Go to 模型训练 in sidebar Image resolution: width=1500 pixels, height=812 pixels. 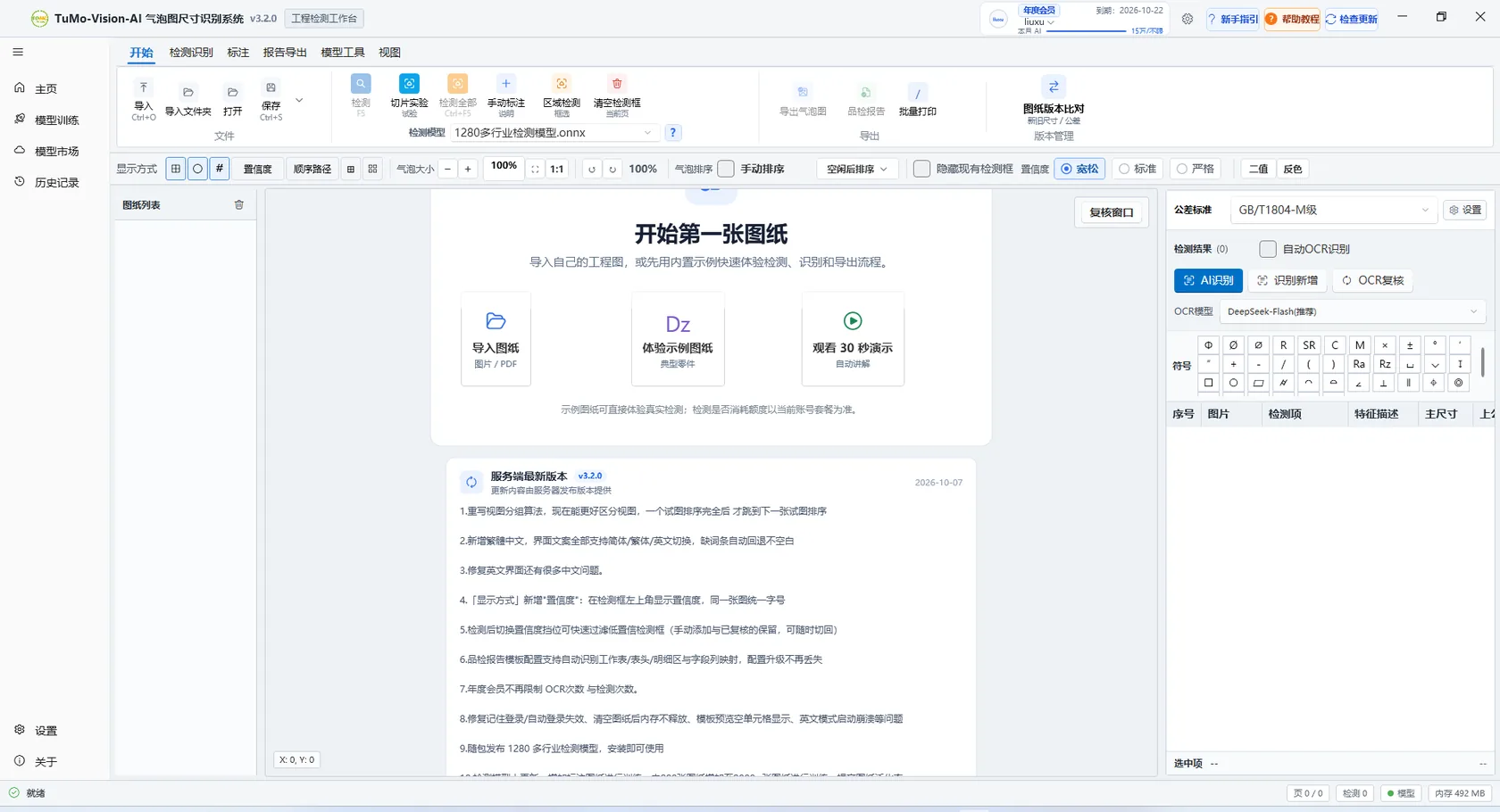[55, 120]
